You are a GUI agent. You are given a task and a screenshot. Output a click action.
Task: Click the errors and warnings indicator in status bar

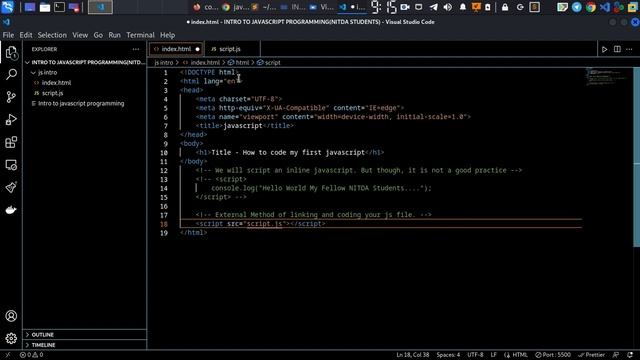pos(31,355)
